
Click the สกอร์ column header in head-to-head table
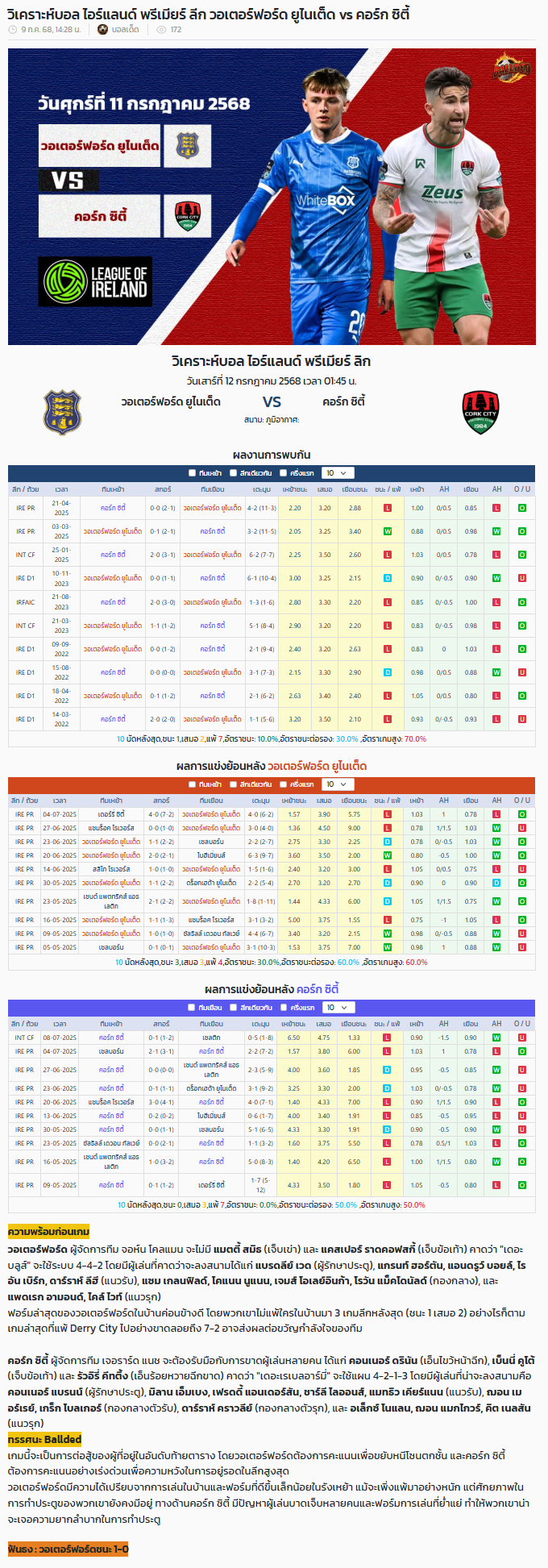pyautogui.click(x=163, y=489)
